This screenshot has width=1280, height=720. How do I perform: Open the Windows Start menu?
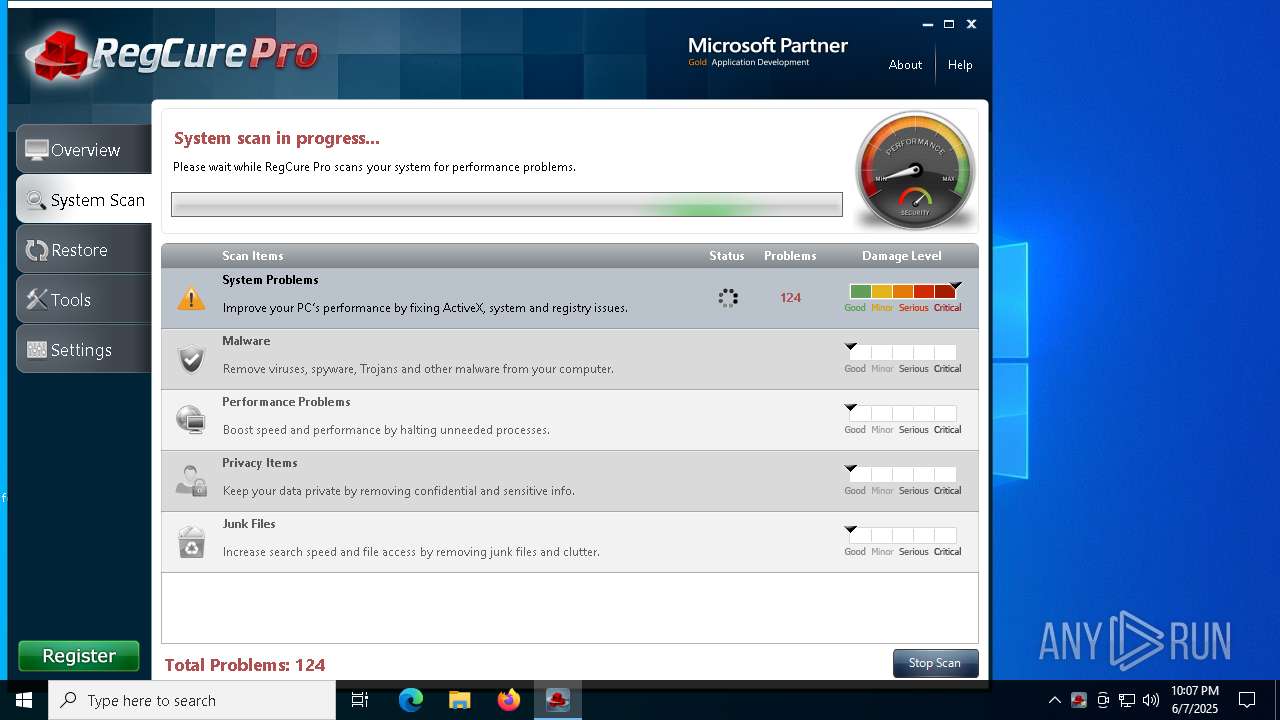point(24,700)
